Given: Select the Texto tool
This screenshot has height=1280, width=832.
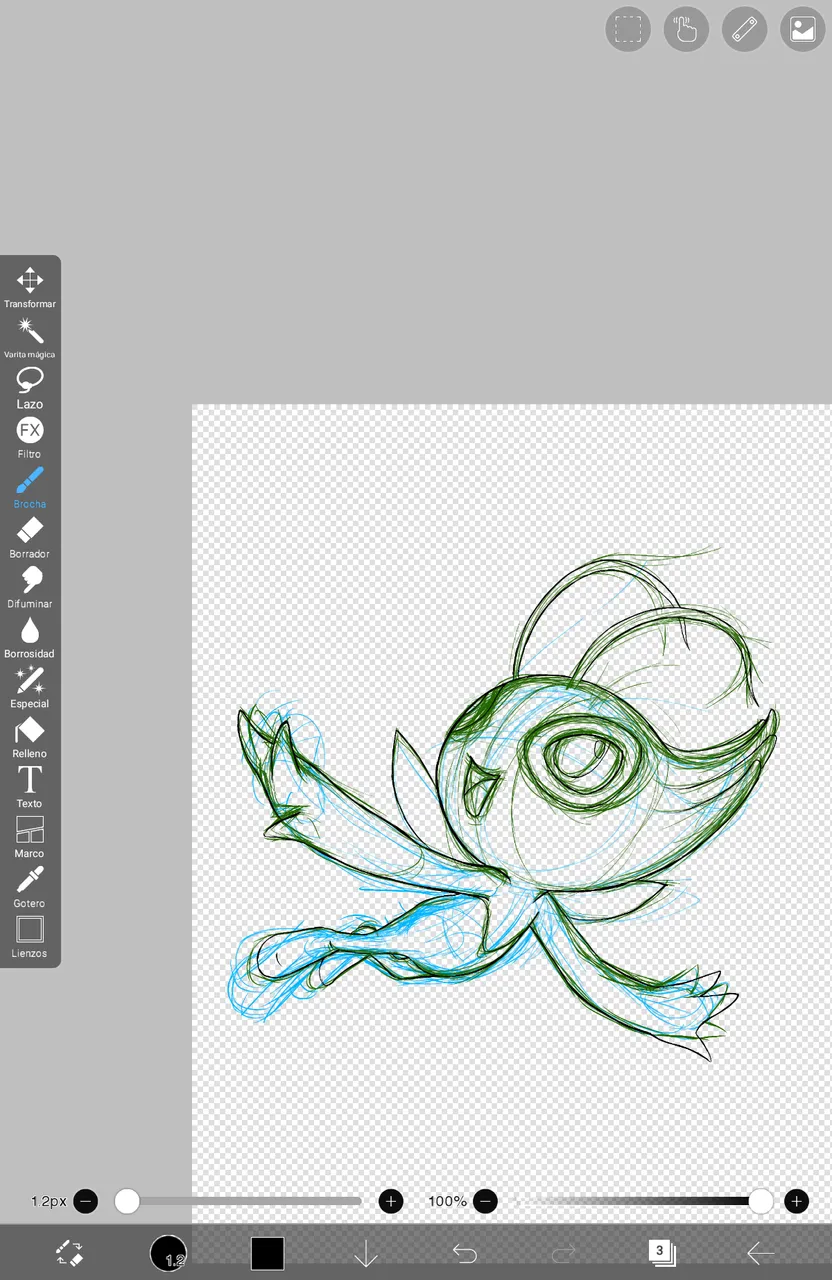Looking at the screenshot, I should point(30,787).
